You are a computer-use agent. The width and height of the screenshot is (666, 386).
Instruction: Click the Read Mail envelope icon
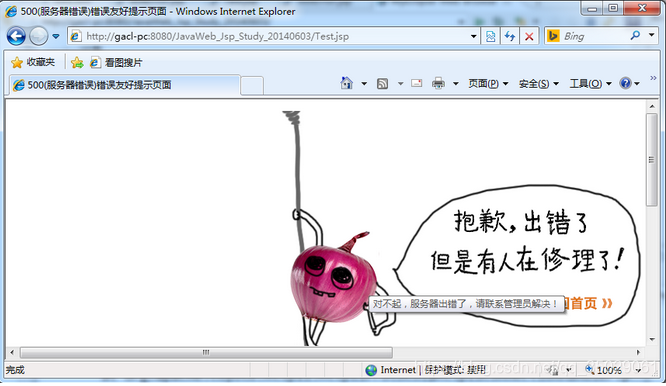(x=417, y=83)
